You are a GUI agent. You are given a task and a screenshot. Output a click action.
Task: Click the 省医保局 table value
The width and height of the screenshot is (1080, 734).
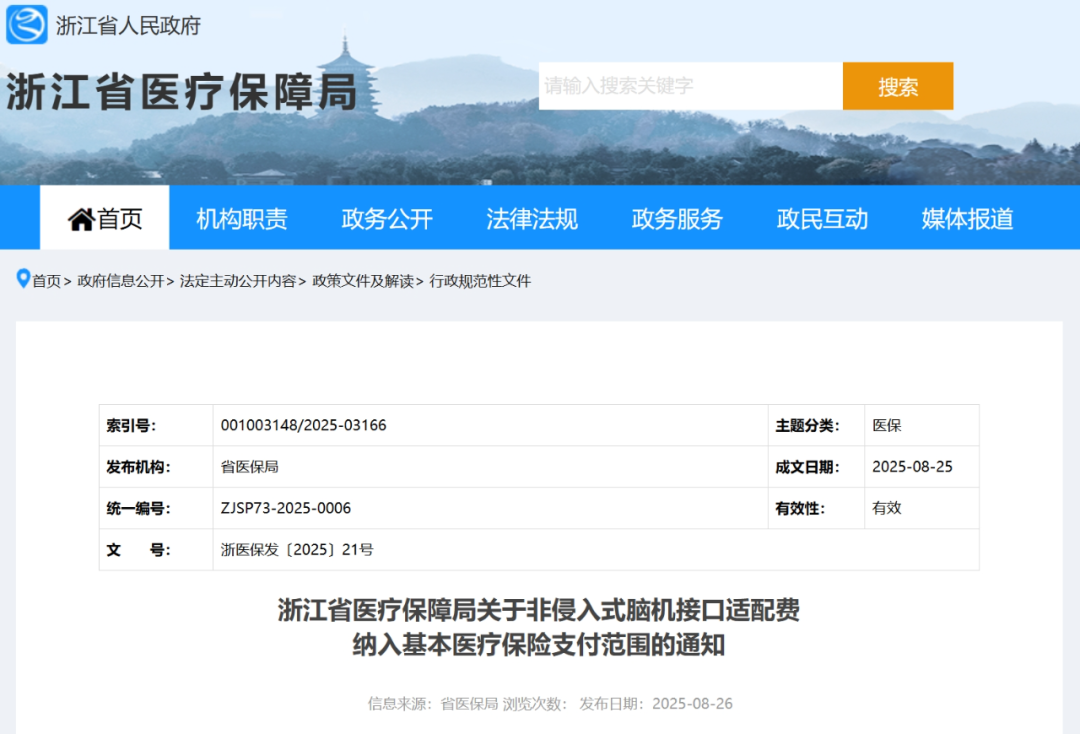[x=249, y=467]
